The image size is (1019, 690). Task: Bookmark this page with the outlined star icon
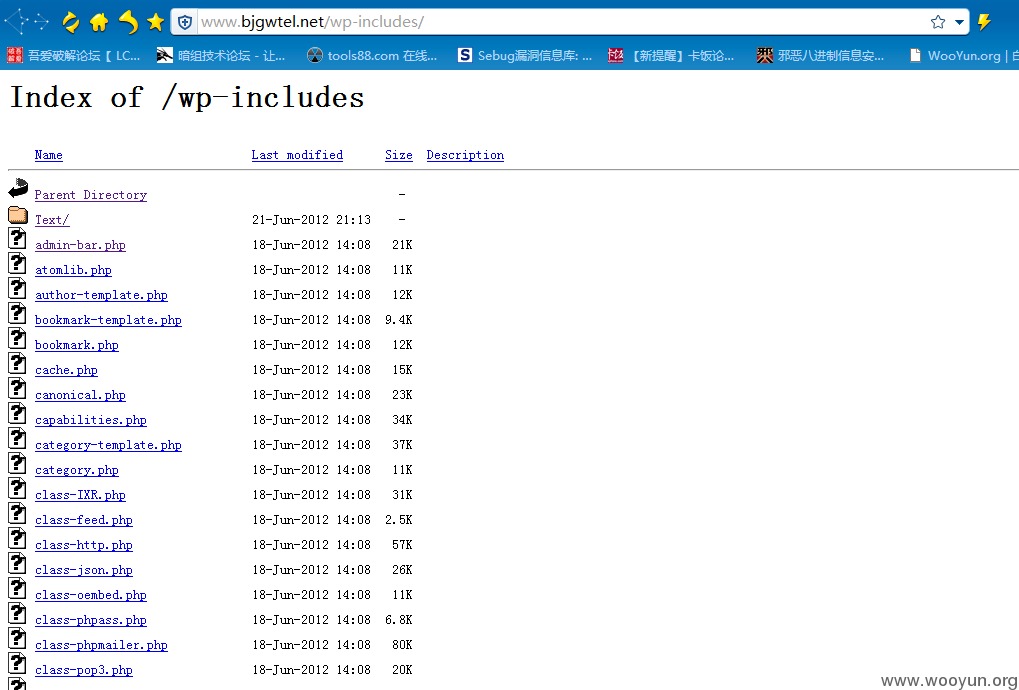coord(938,22)
